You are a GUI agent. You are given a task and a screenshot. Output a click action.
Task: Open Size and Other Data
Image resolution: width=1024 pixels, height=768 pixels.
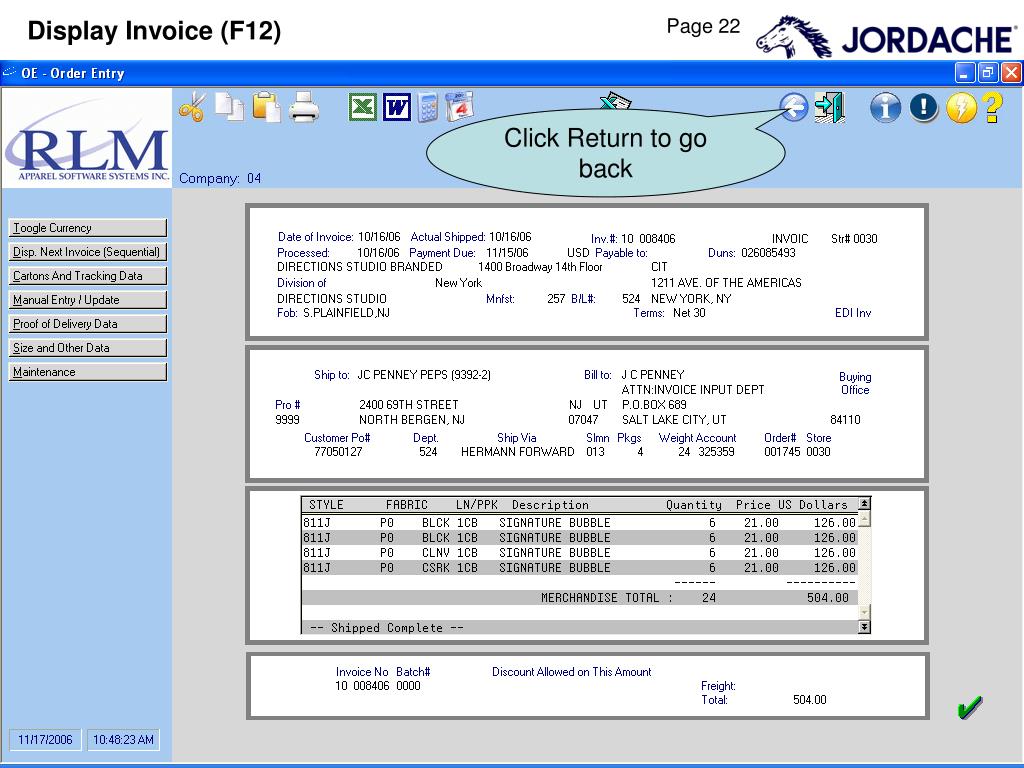pos(88,348)
